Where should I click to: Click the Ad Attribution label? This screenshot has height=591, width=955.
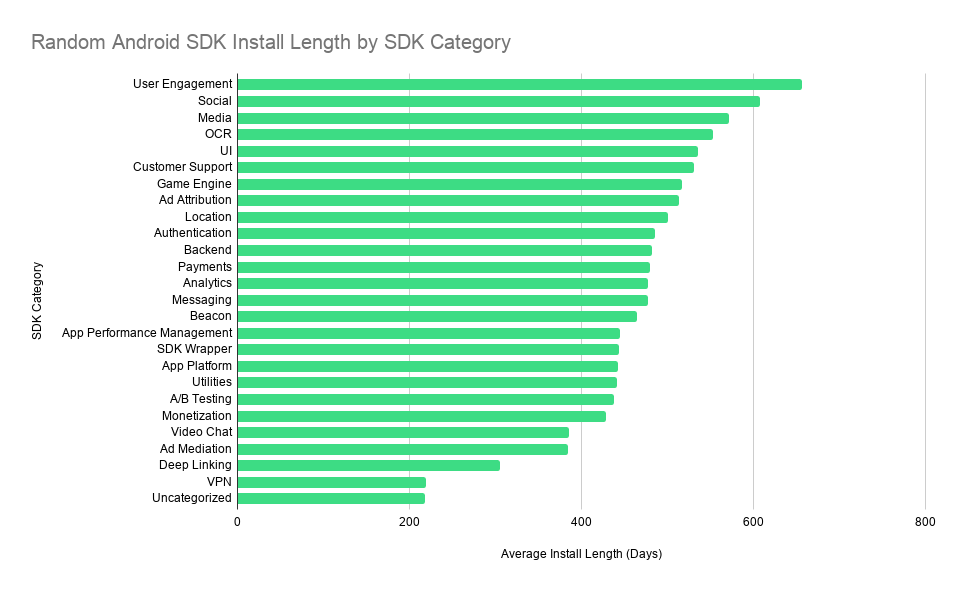click(x=195, y=200)
